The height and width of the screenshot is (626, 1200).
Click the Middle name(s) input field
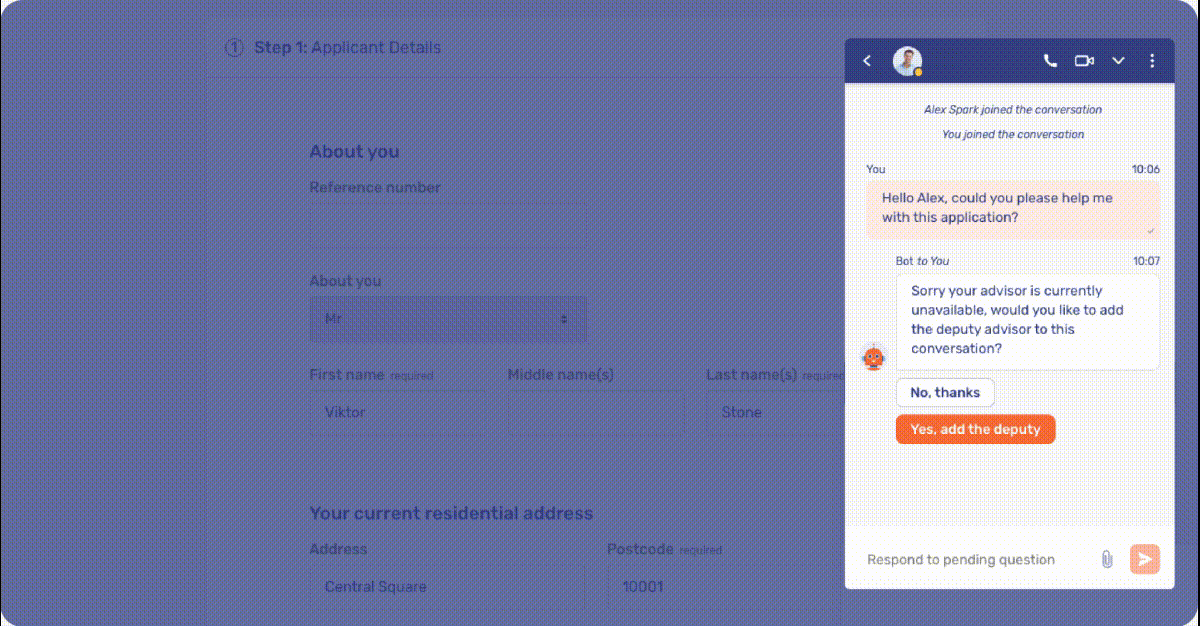click(596, 412)
